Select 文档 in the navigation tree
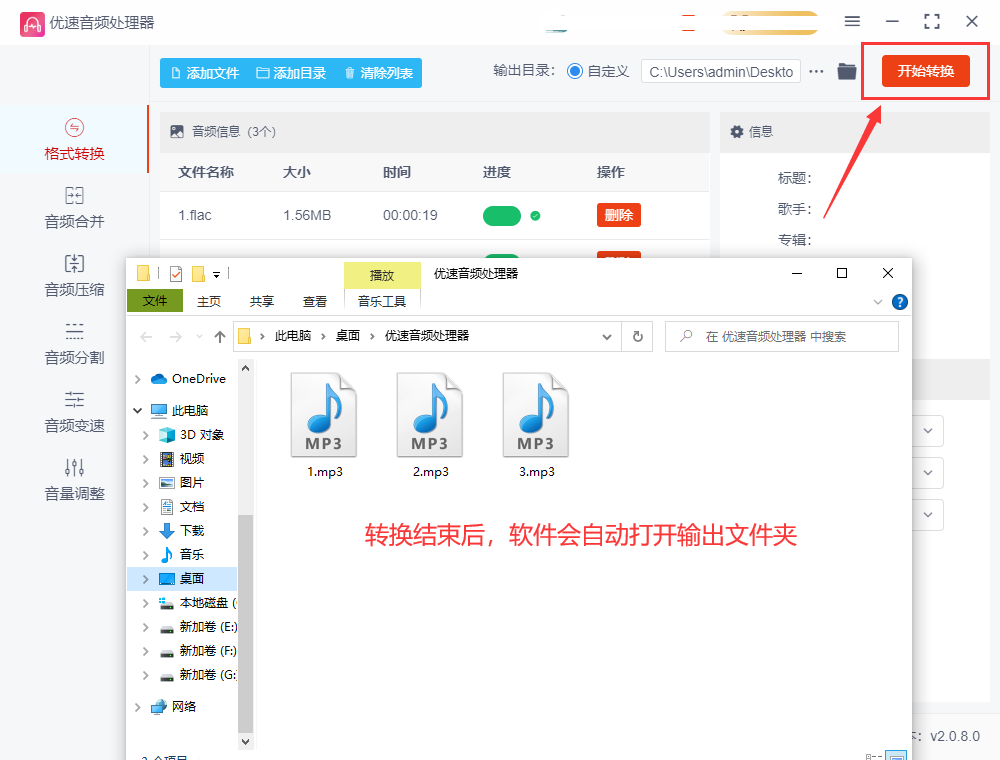The height and width of the screenshot is (760, 1000). click(x=191, y=507)
